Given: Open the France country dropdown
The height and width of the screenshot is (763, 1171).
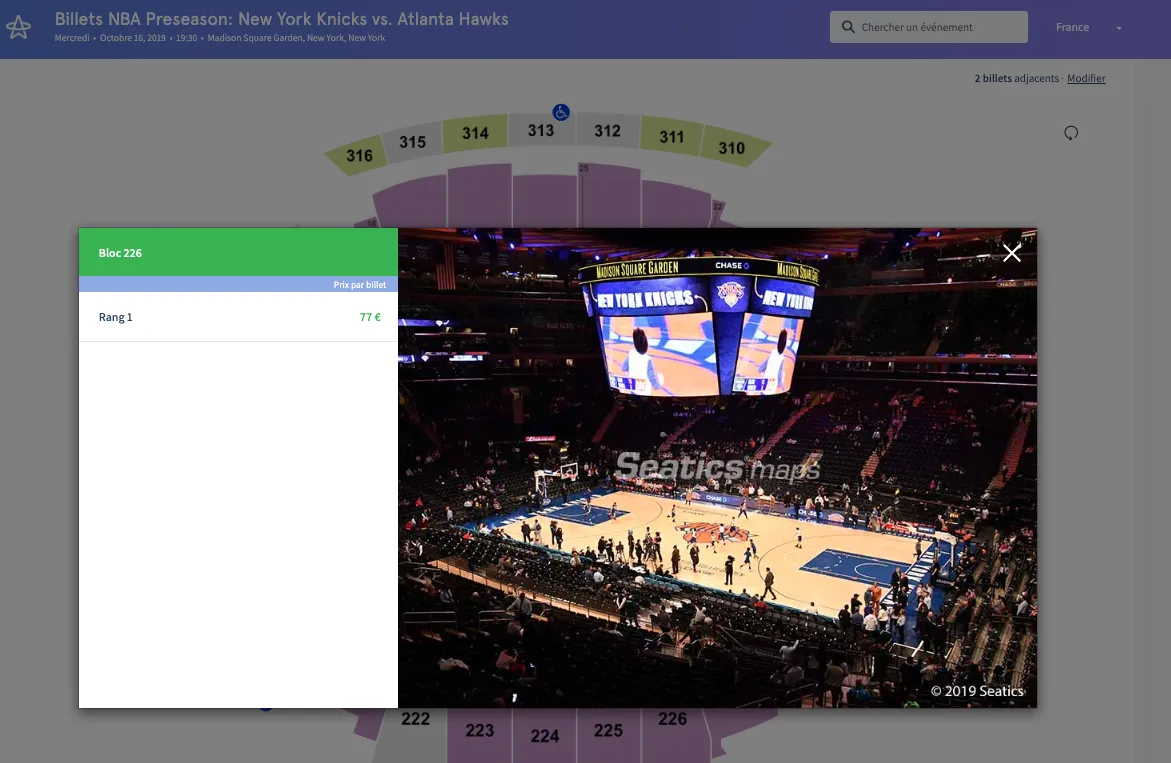Looking at the screenshot, I should [x=1088, y=28].
